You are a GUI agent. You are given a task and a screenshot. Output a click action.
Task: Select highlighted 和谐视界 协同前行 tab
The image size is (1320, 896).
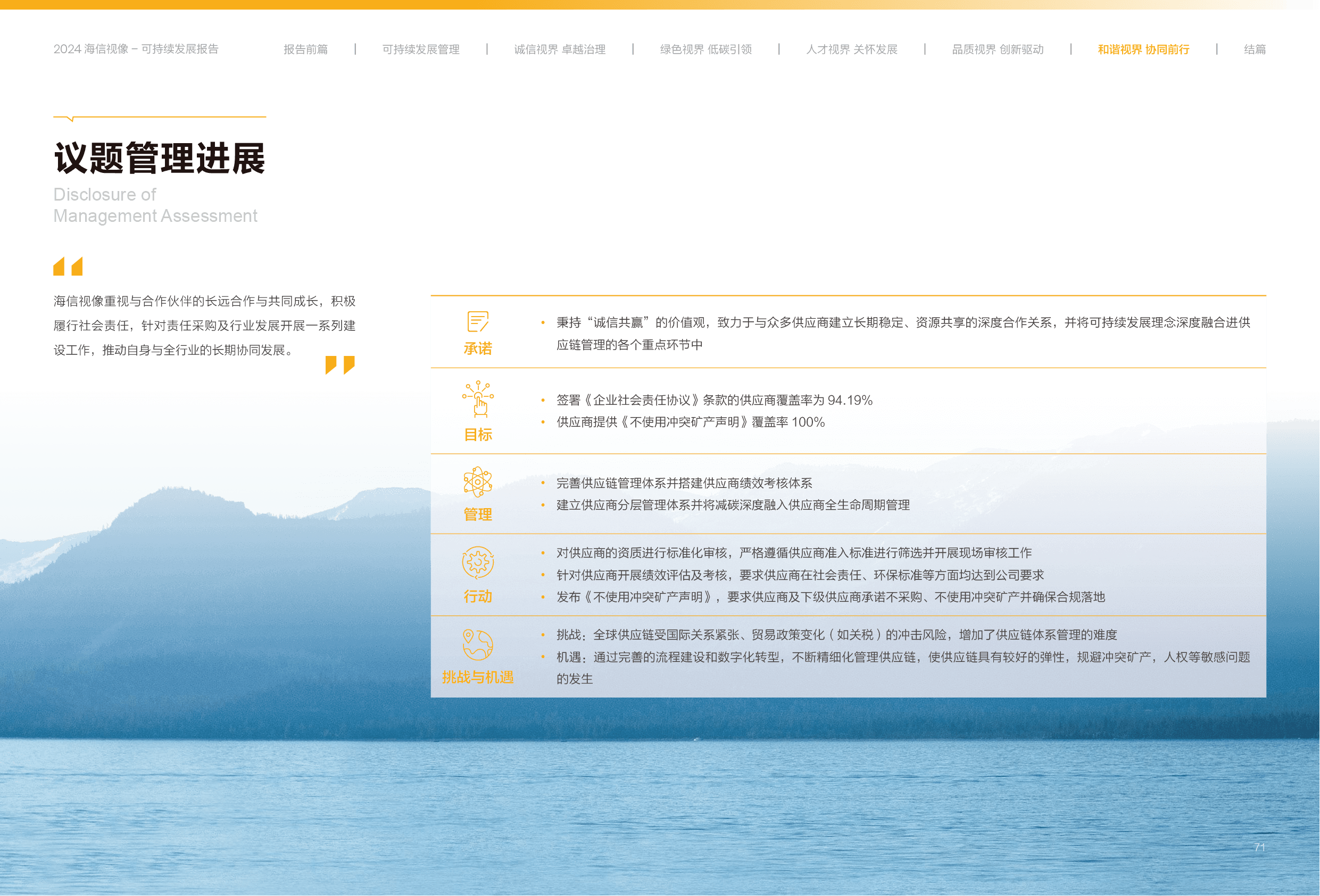(1143, 49)
